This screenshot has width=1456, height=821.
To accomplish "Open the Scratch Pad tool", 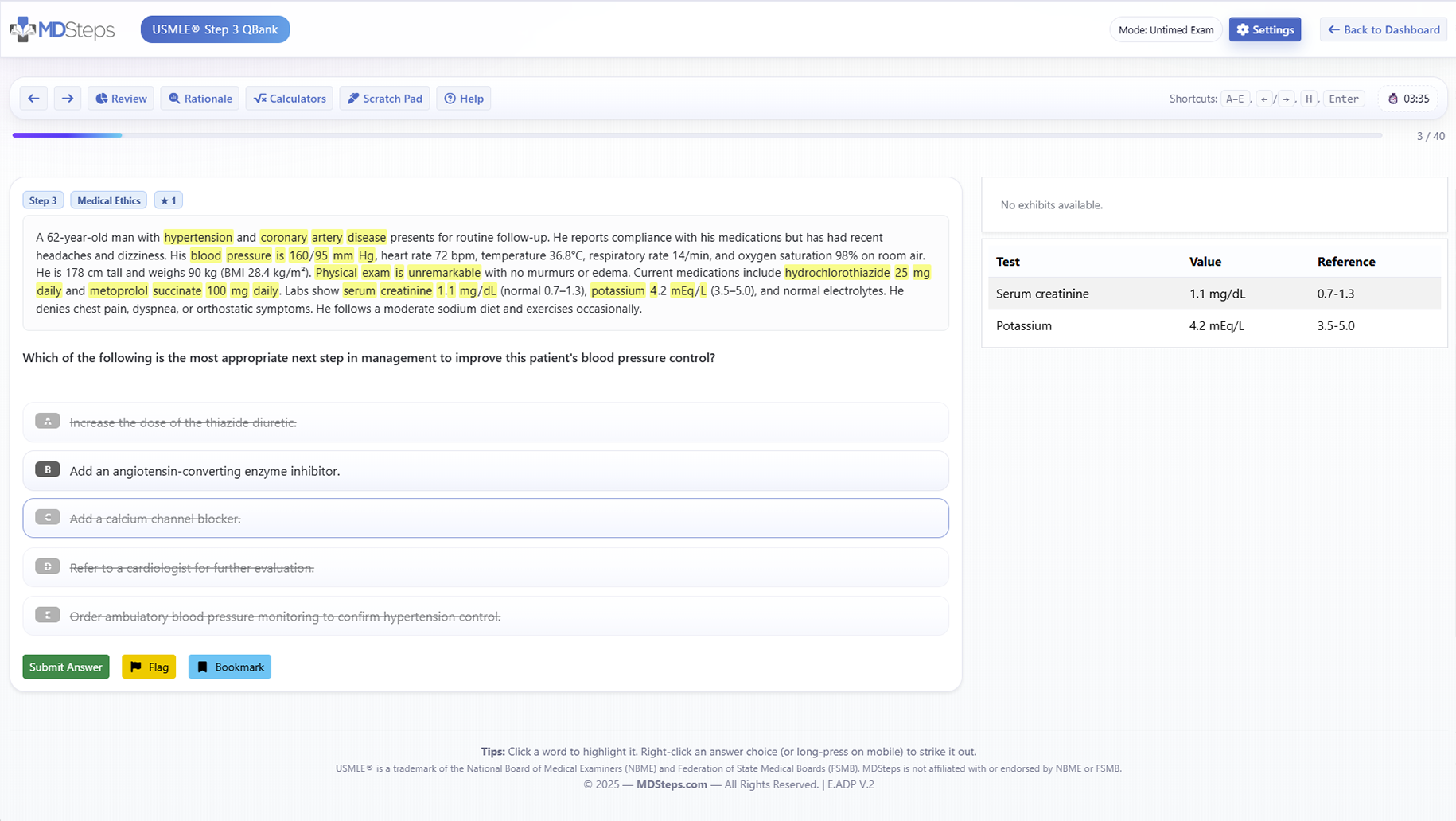I will pyautogui.click(x=384, y=98).
